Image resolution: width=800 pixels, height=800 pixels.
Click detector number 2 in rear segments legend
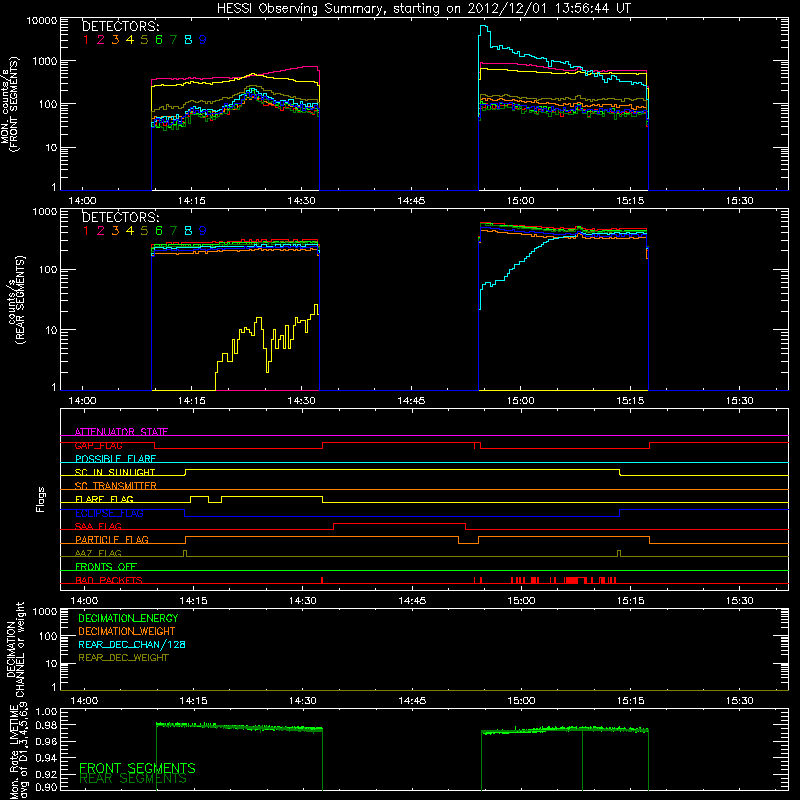101,231
